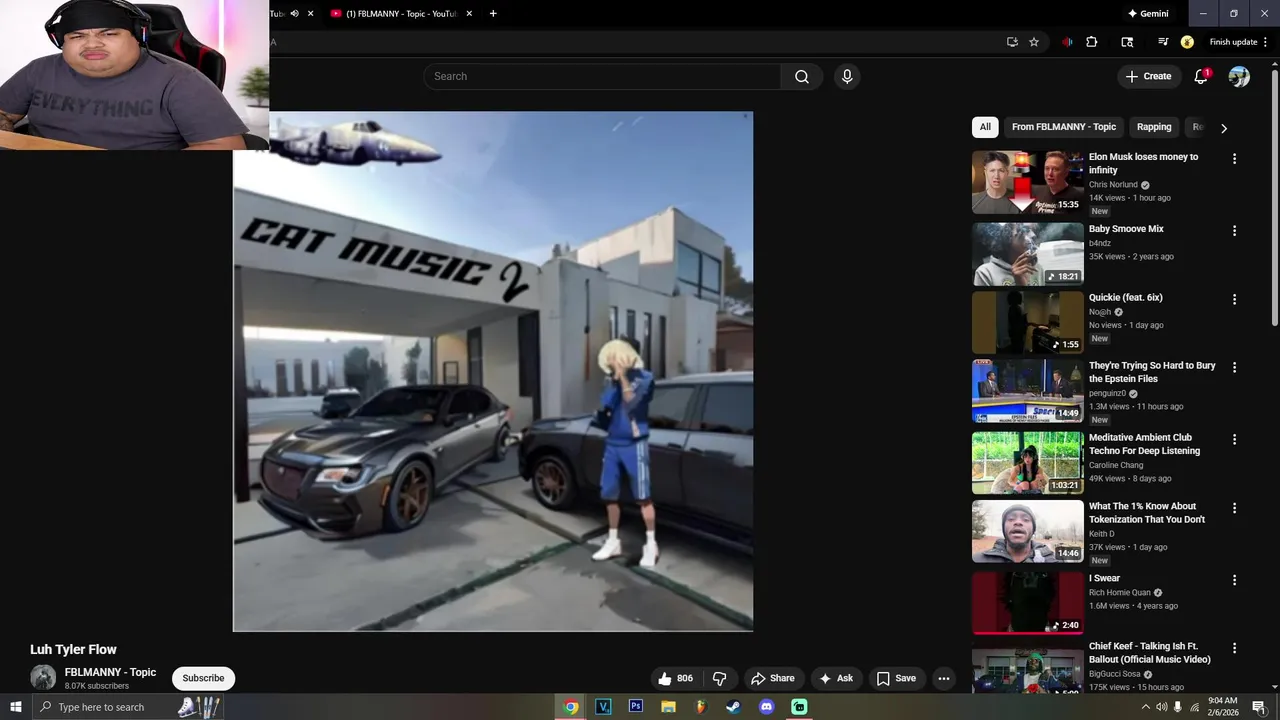The image size is (1280, 720).
Task: Open Steam from taskbar
Action: pos(733,707)
